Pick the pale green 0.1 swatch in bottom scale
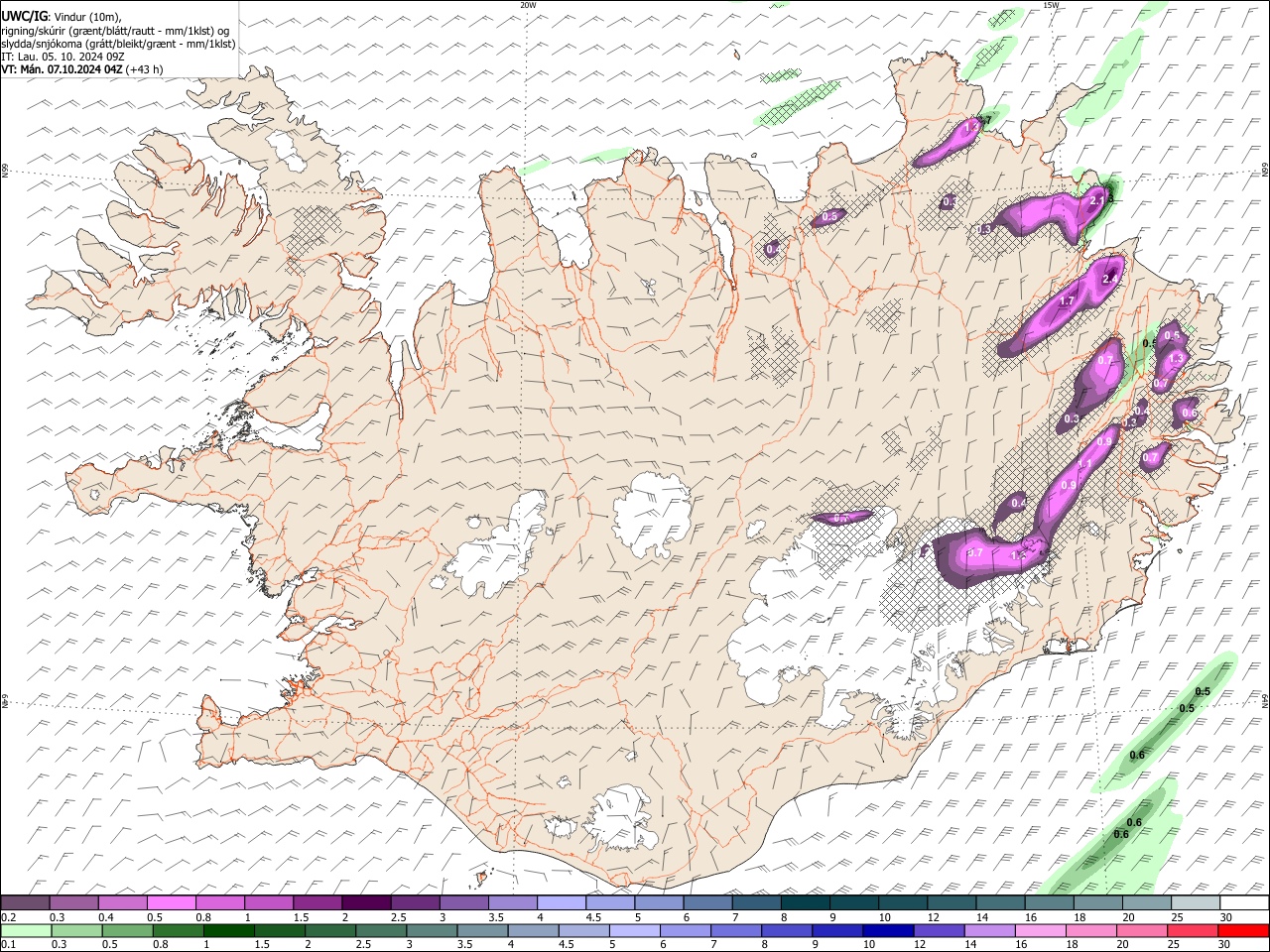 (26, 930)
